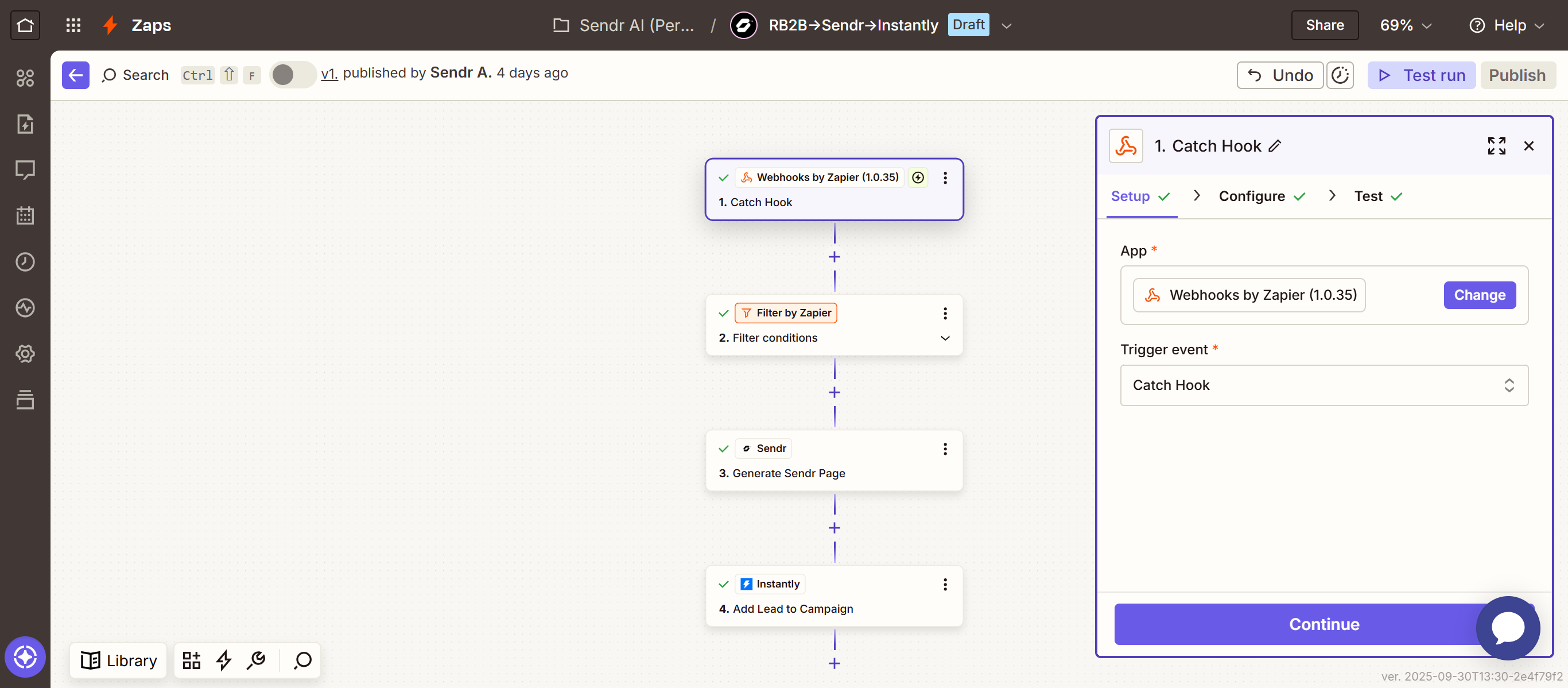Open the Draft status dropdown arrow
Image resolution: width=1568 pixels, height=688 pixels.
pos(1006,26)
